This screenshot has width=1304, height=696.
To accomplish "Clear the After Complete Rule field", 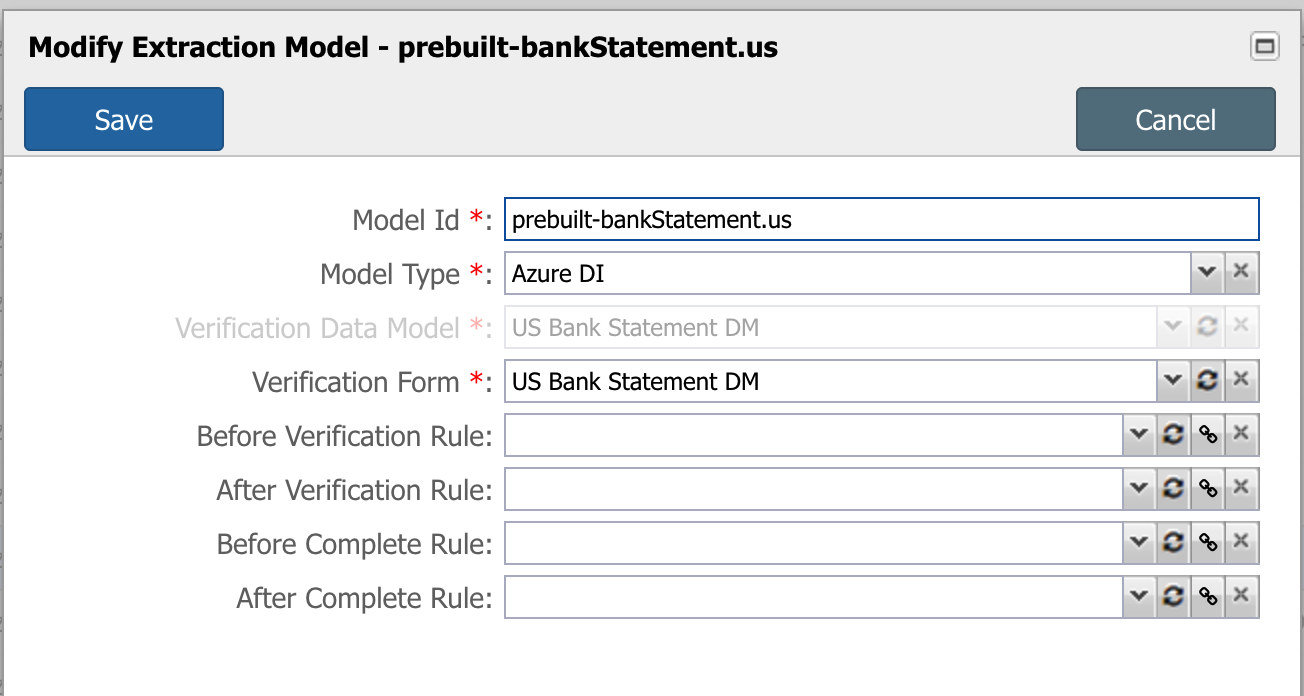I will click(1241, 597).
